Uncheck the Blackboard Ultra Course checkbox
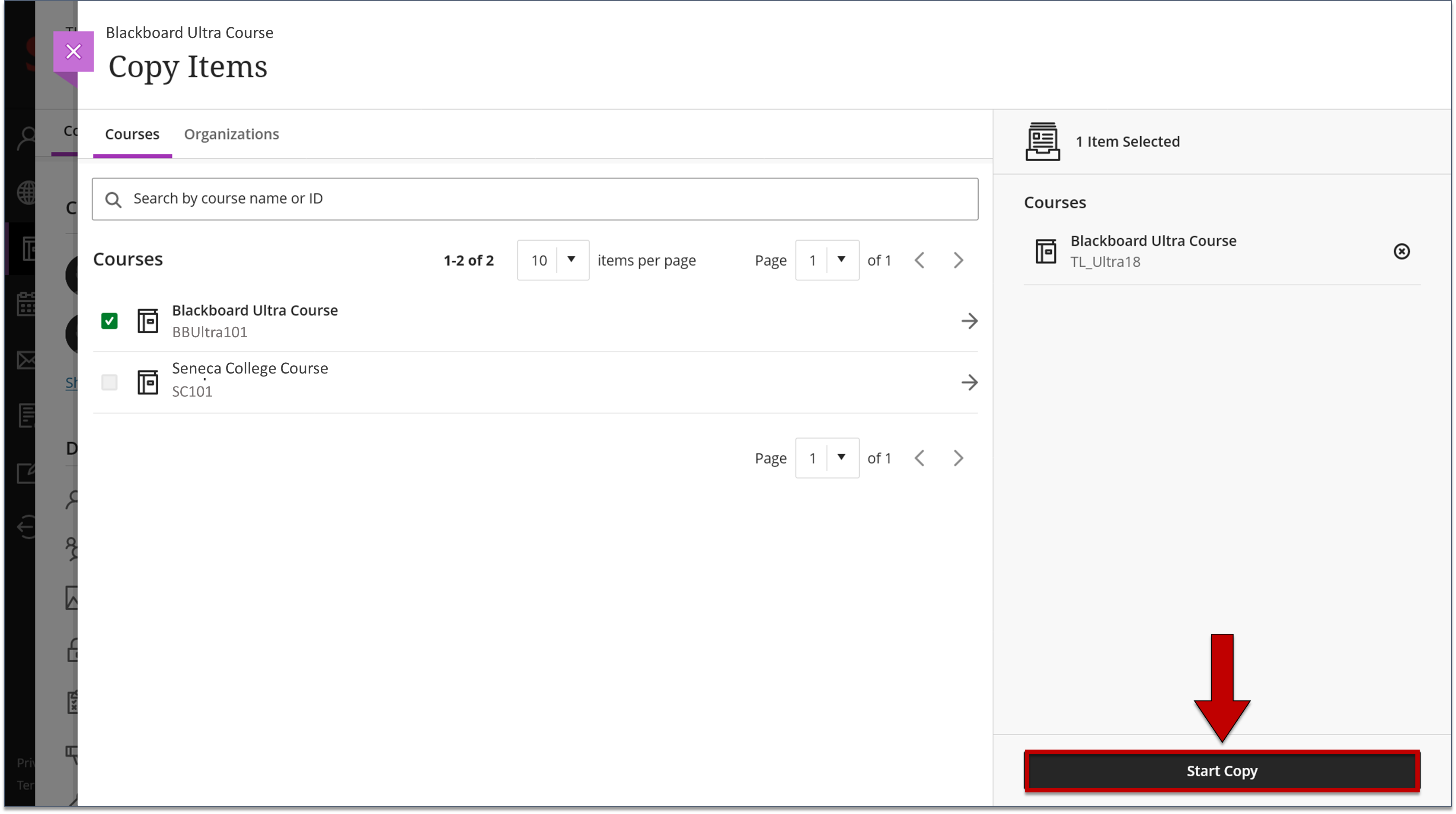The width and height of the screenshot is (1456, 814). (x=109, y=321)
